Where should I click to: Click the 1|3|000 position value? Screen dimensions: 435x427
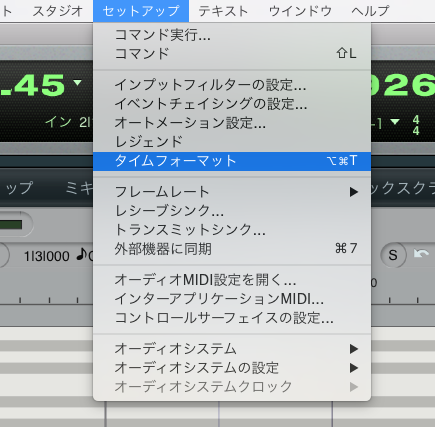[47, 256]
